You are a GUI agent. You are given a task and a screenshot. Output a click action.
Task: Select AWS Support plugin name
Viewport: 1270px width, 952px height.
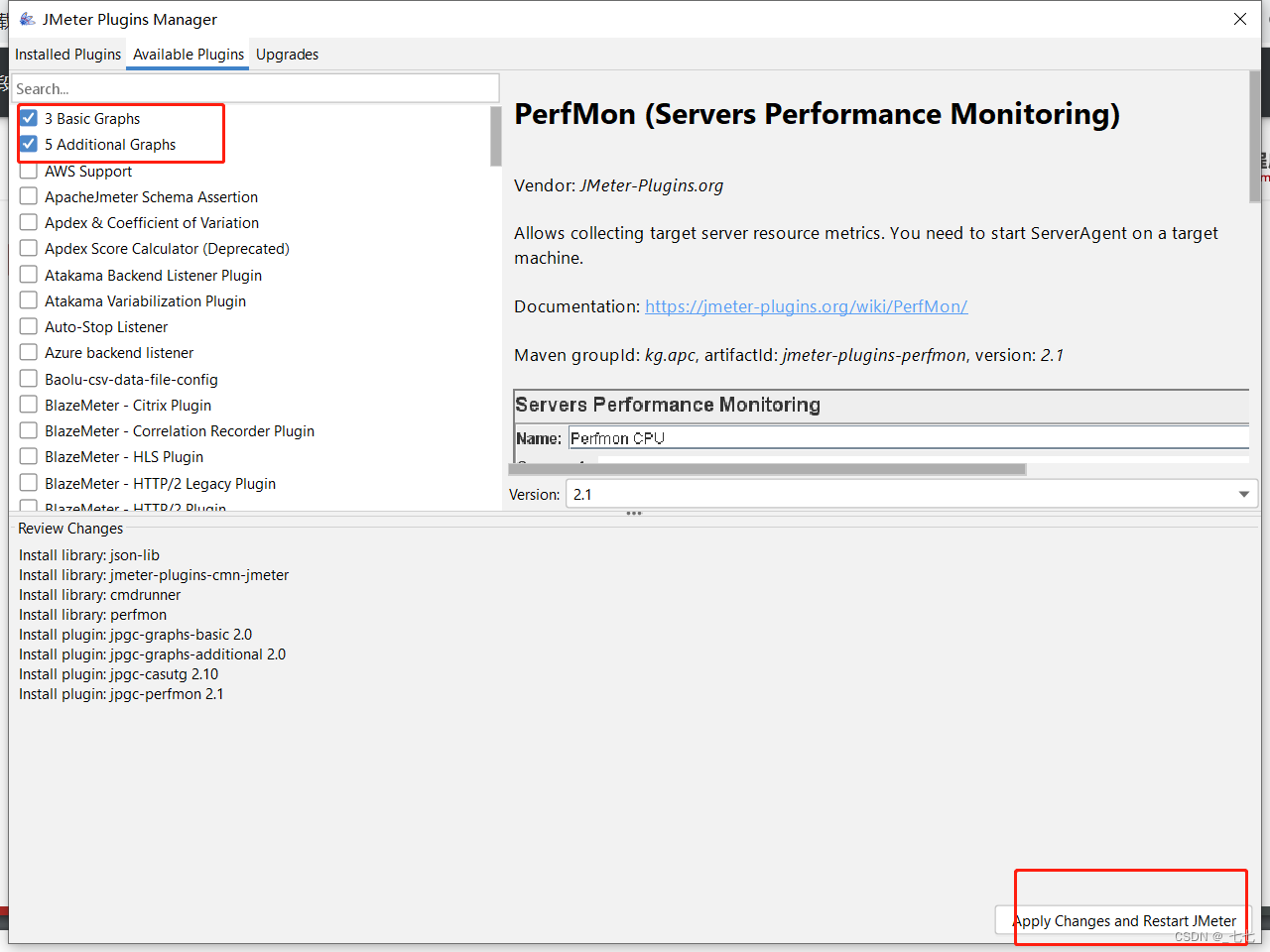coord(88,171)
